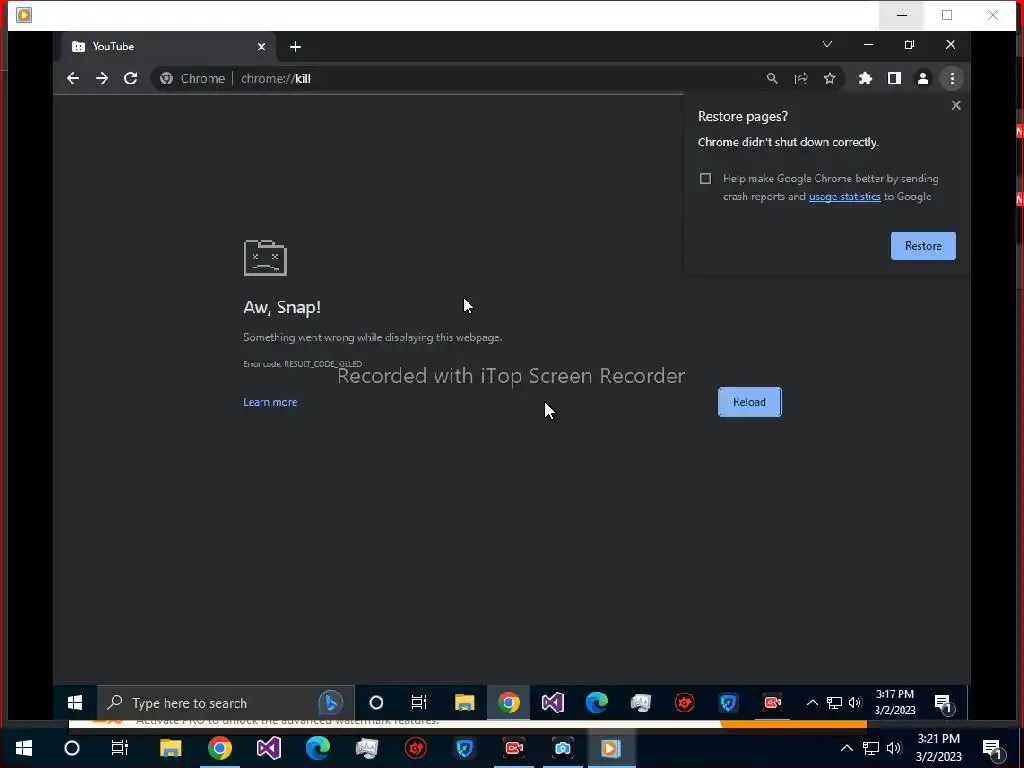Open the Chrome three-dot menu
Viewport: 1024px width, 768px height.
pyautogui.click(x=952, y=78)
